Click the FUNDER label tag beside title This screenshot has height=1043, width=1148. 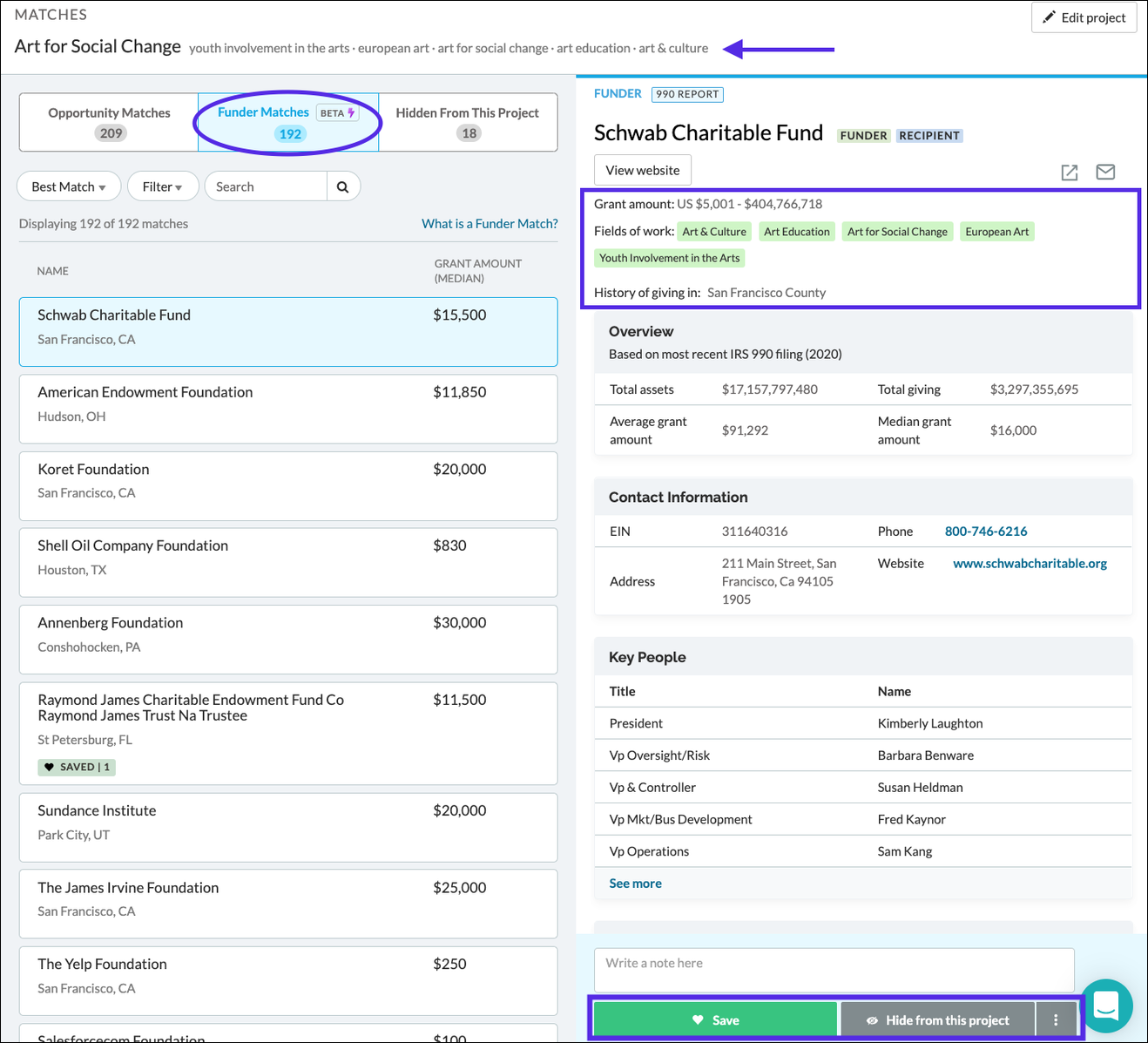(x=863, y=136)
